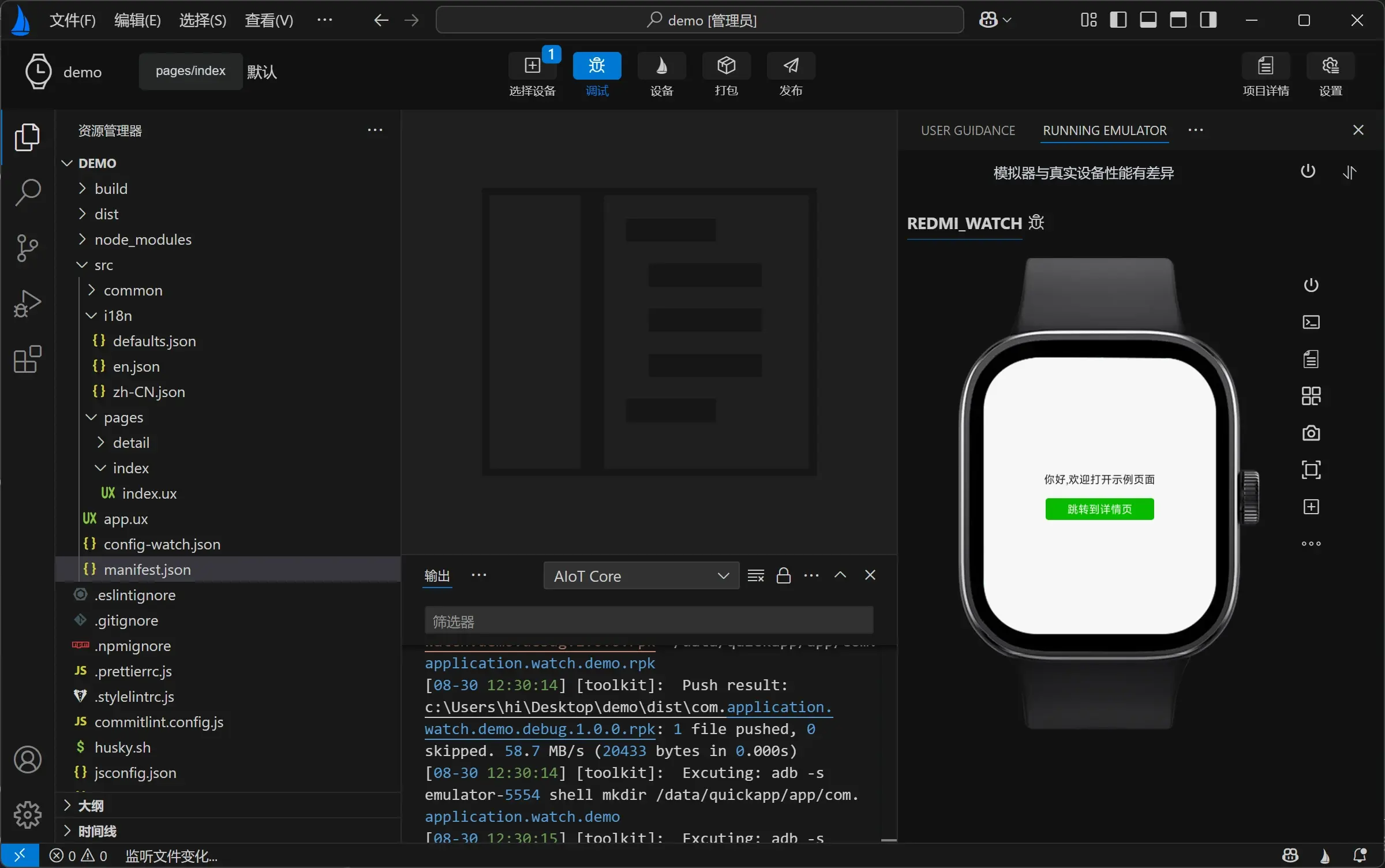Open the Source Control view
Screen dimensions: 1385x868
(27, 248)
